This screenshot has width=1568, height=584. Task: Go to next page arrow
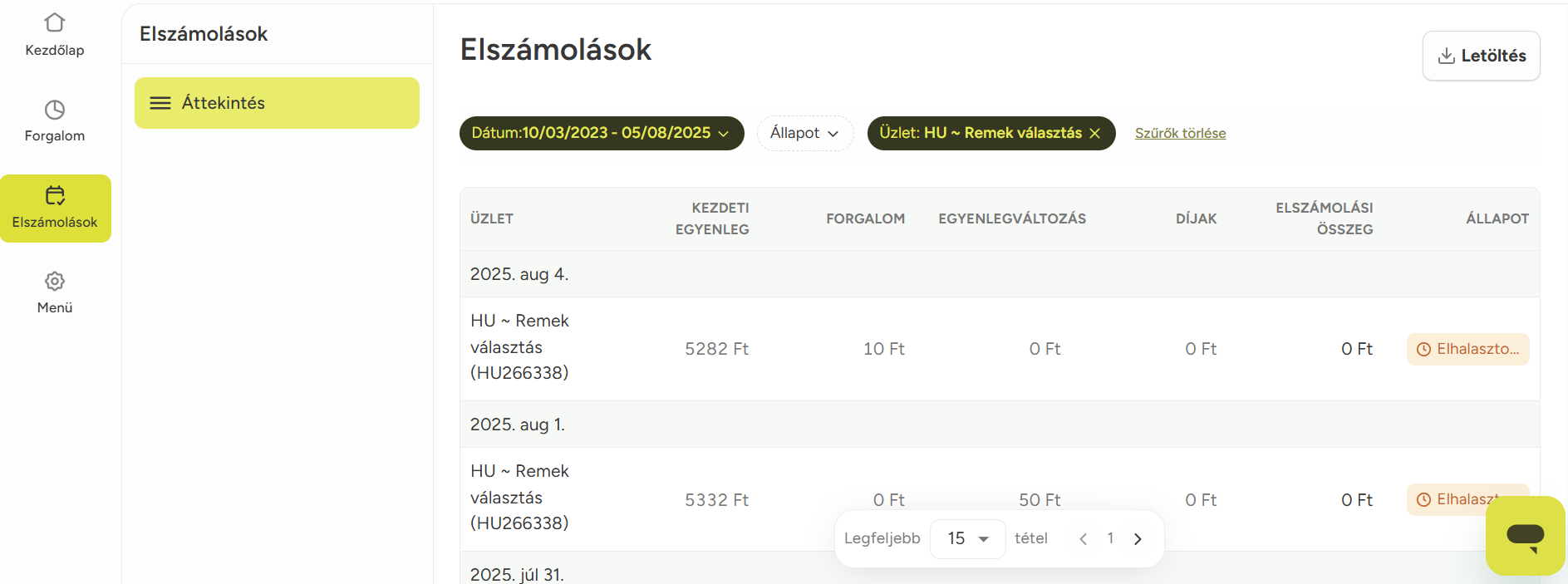pyautogui.click(x=1138, y=539)
